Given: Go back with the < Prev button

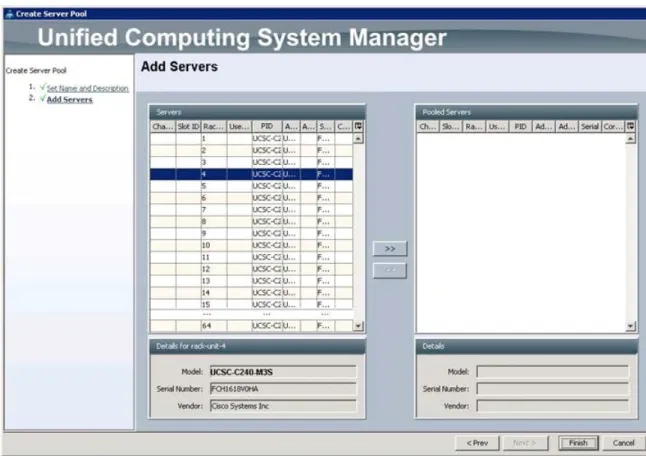Looking at the screenshot, I should 477,443.
